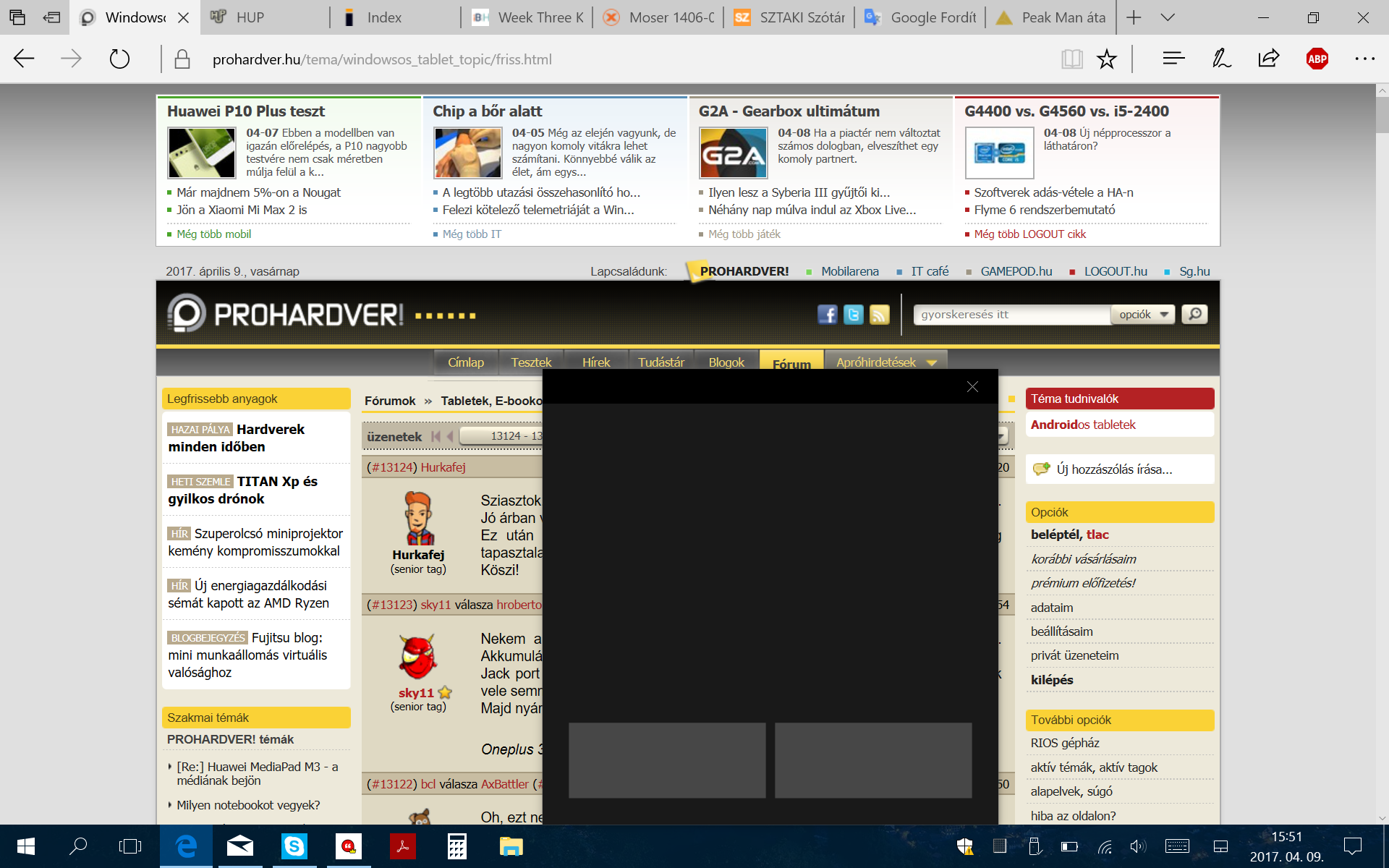Jump to first page of messages
This screenshot has height=868, width=1389.
(436, 436)
